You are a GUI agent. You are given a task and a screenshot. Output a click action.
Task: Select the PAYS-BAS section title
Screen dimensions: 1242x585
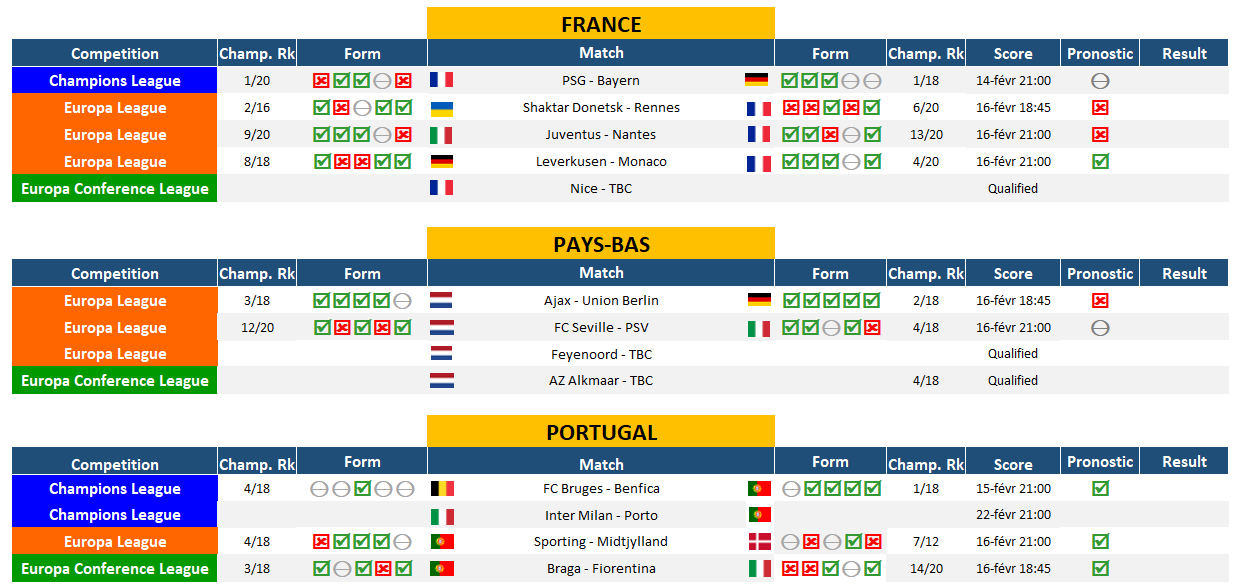pos(601,244)
